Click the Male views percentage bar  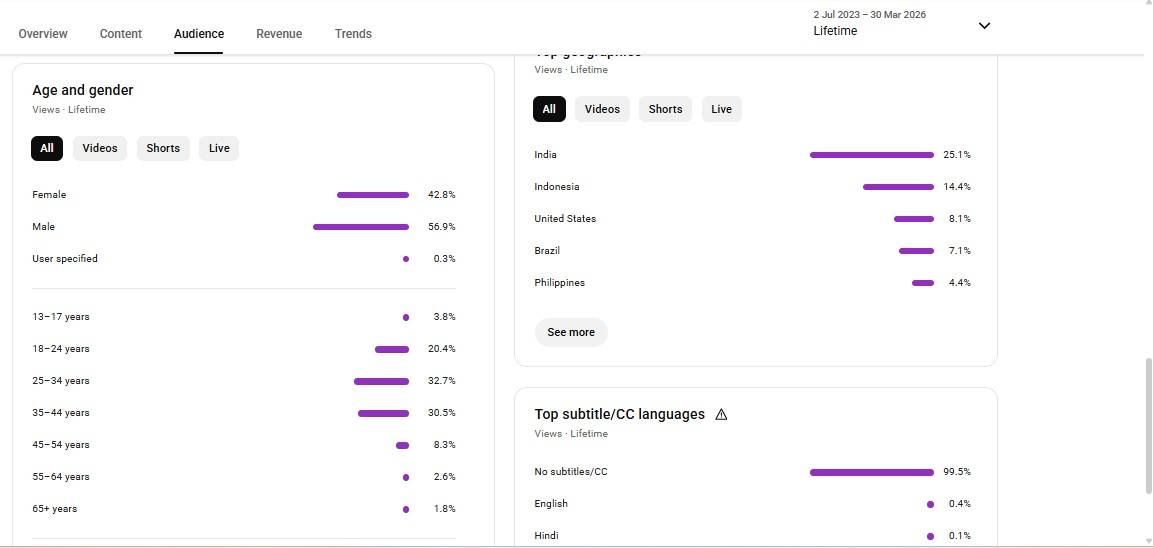(x=361, y=227)
